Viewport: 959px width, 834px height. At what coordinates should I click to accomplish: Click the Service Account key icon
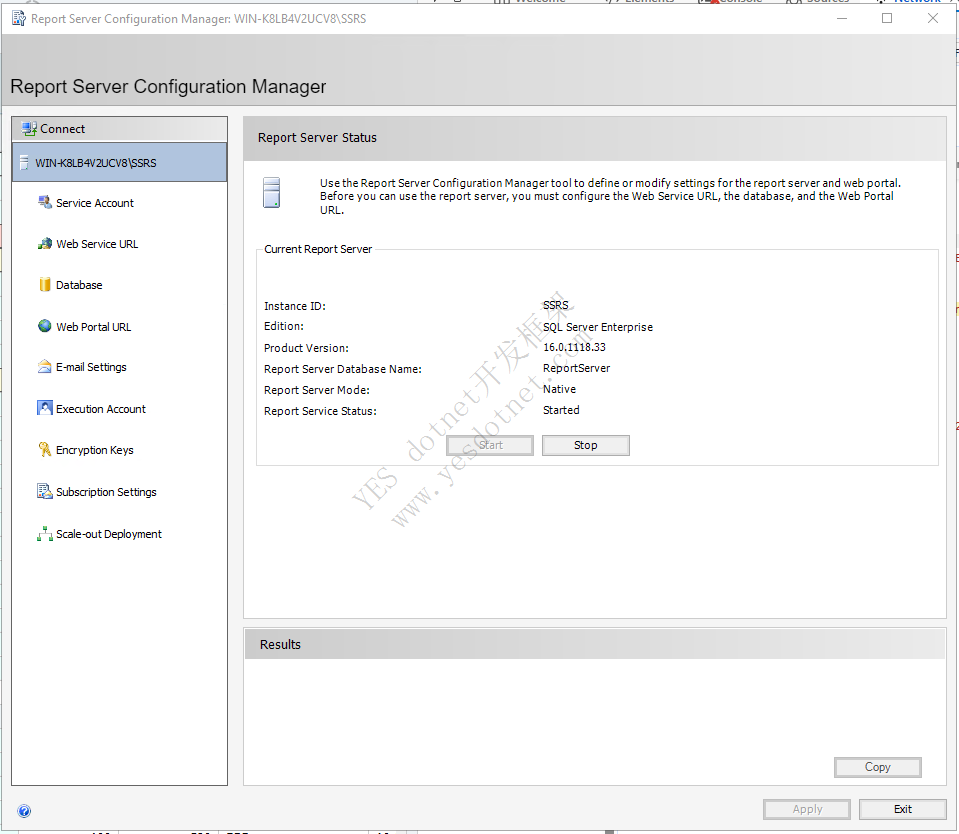click(44, 202)
